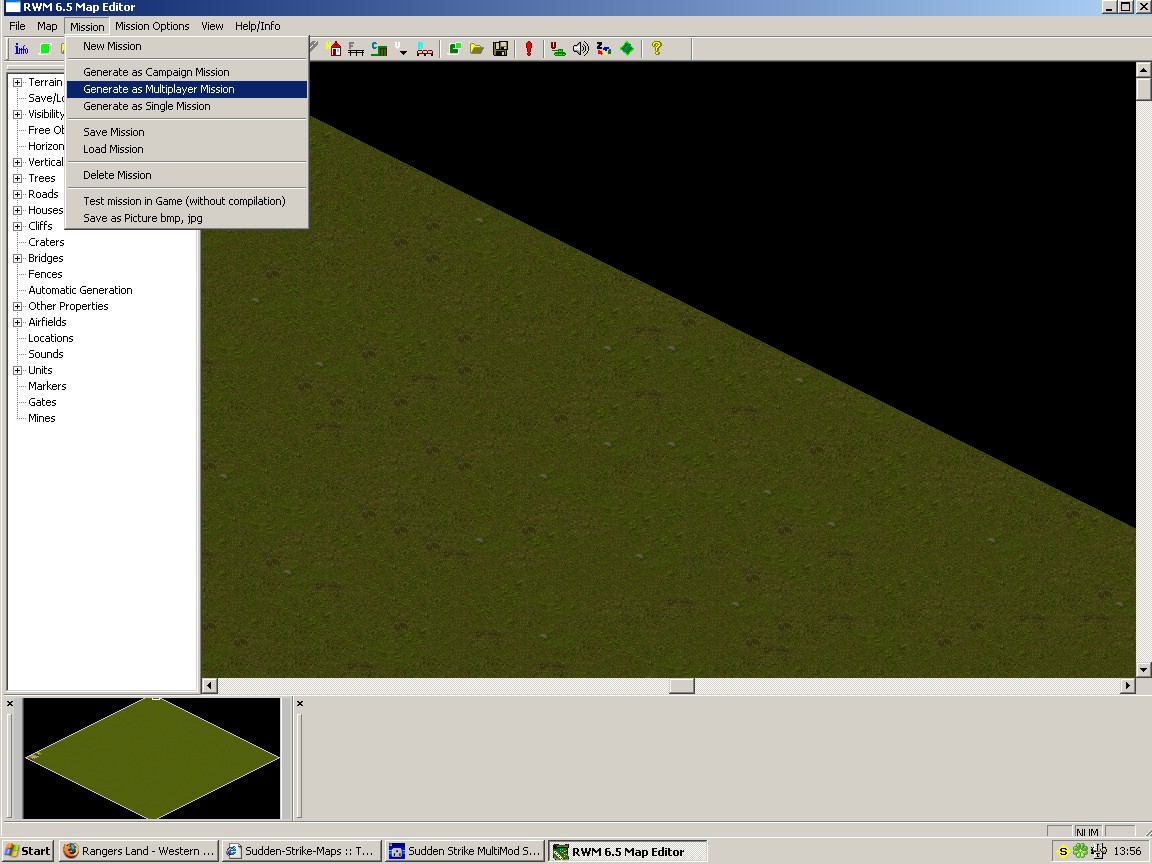Expand the Cliffs tree node
The image size is (1152, 864).
tap(18, 226)
